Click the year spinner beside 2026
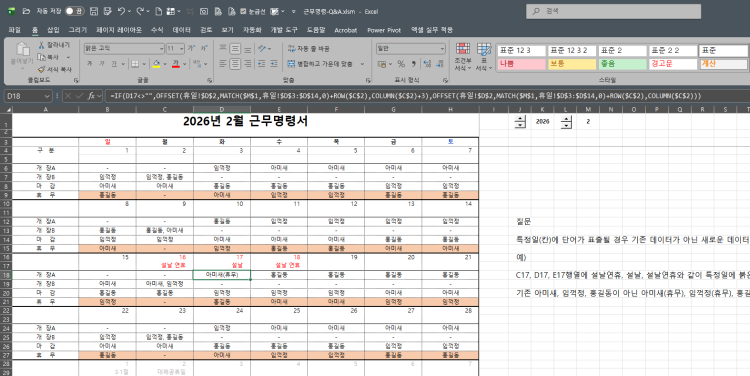This screenshot has width=750, height=376. 520,122
